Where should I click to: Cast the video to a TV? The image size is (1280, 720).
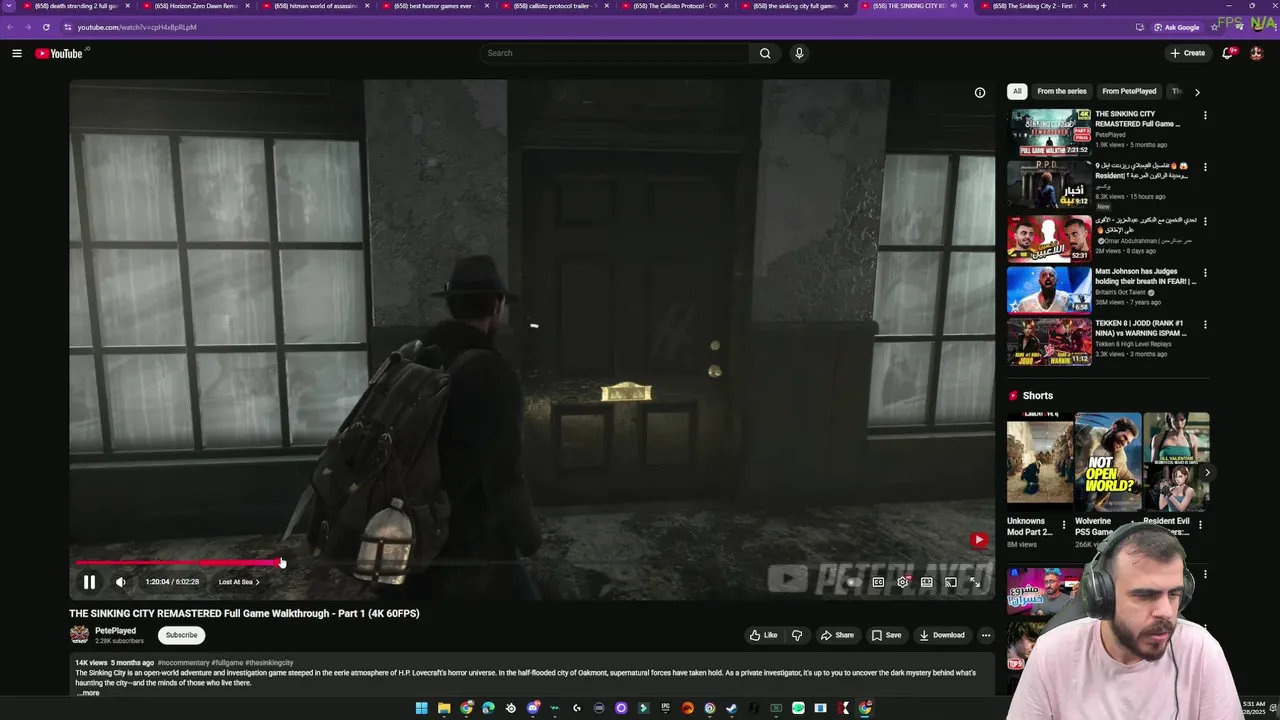pyautogui.click(x=951, y=582)
